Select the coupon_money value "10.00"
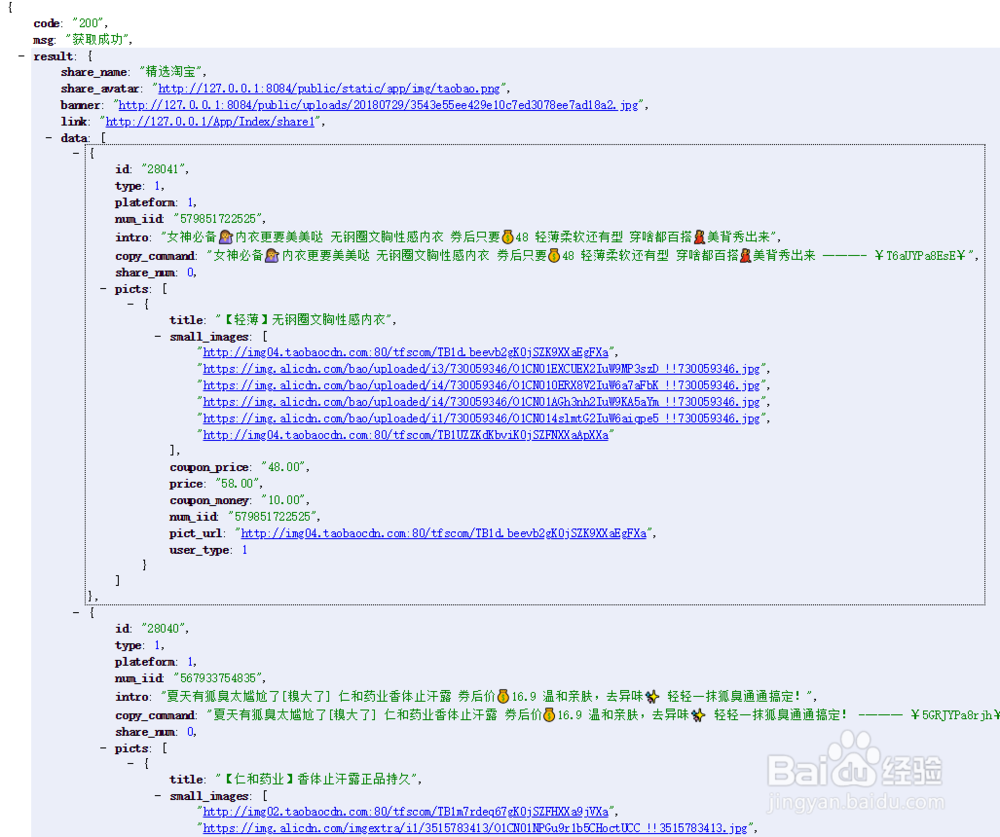This screenshot has width=1000, height=837. tap(283, 500)
